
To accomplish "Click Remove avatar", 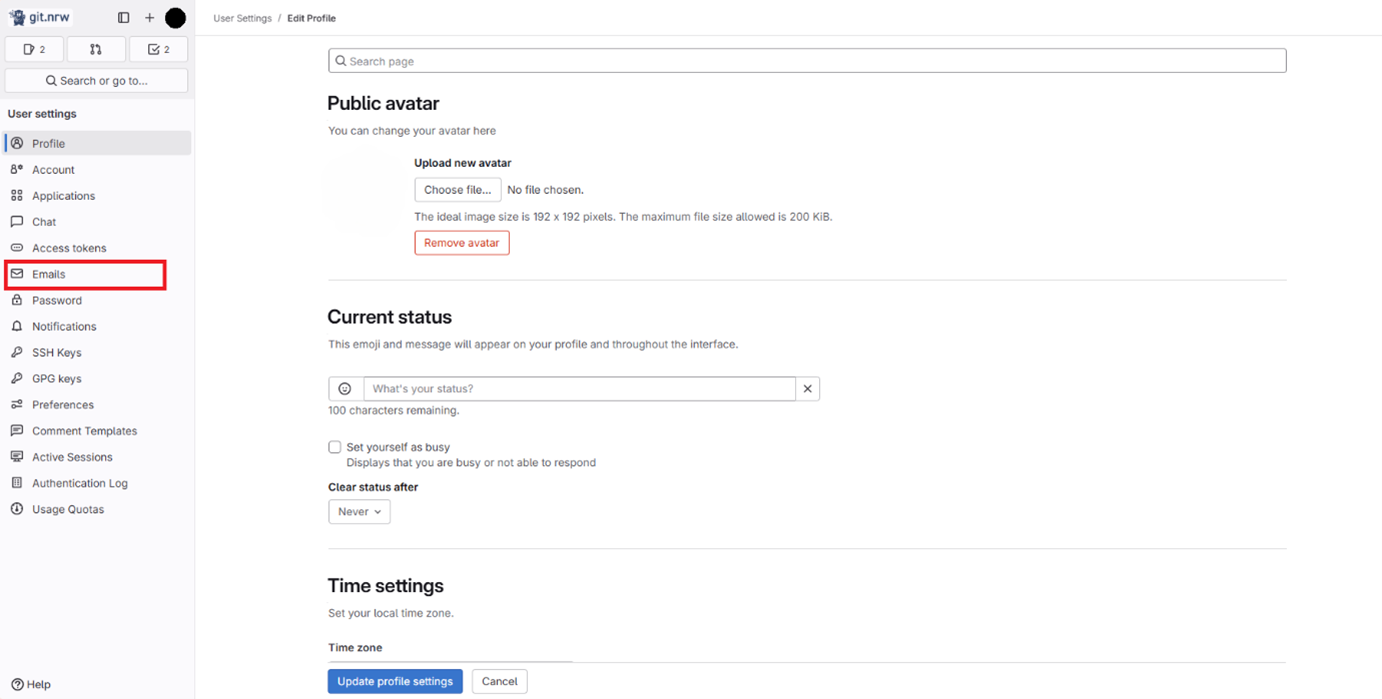I will [x=461, y=242].
